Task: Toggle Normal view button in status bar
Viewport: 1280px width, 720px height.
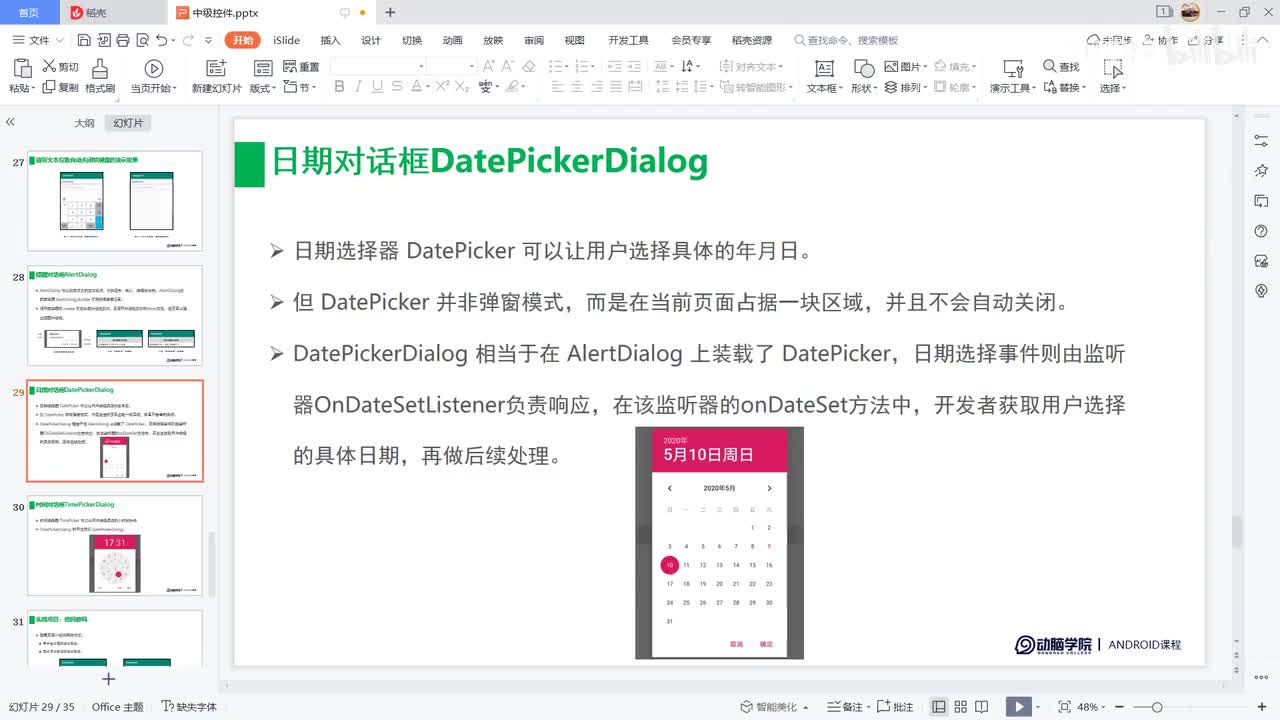Action: point(939,707)
